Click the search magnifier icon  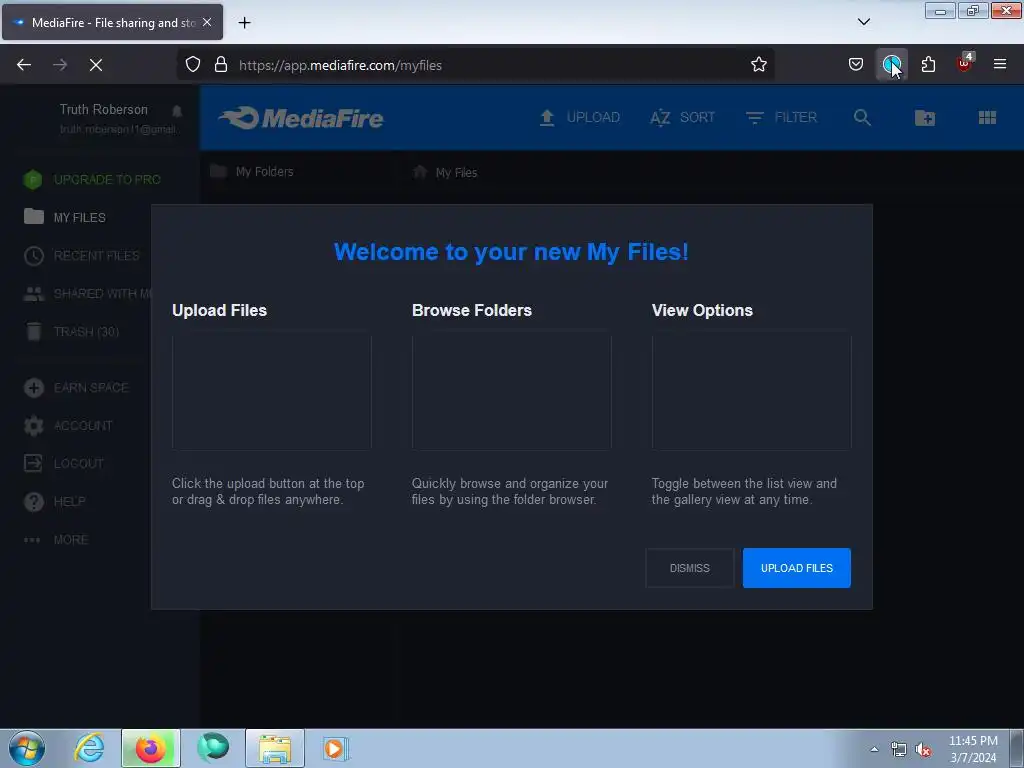pos(862,118)
